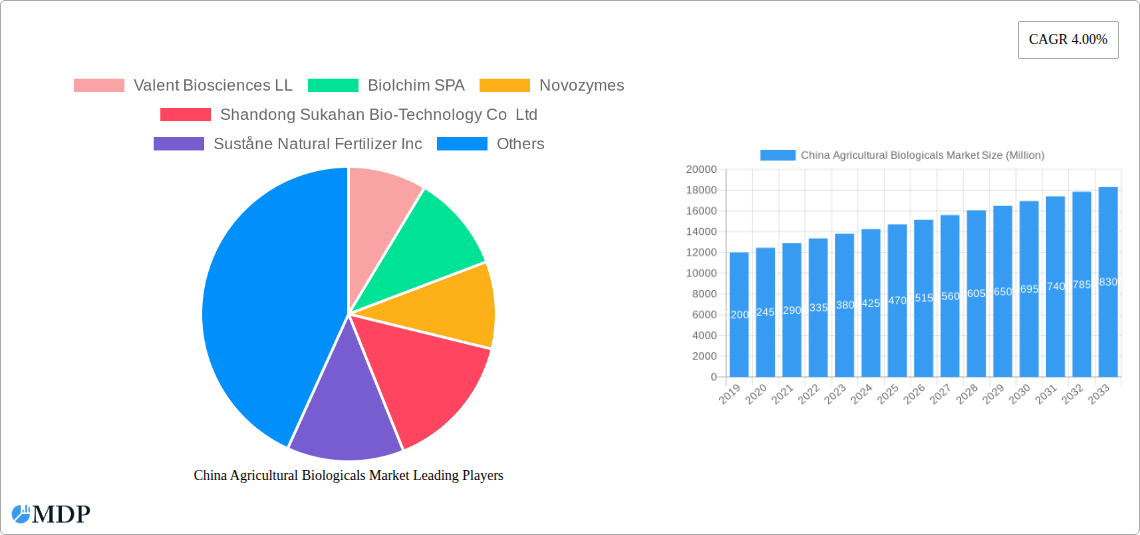
Task: Toggle Valent Biosciences LL legend entry
Action: coord(183,86)
